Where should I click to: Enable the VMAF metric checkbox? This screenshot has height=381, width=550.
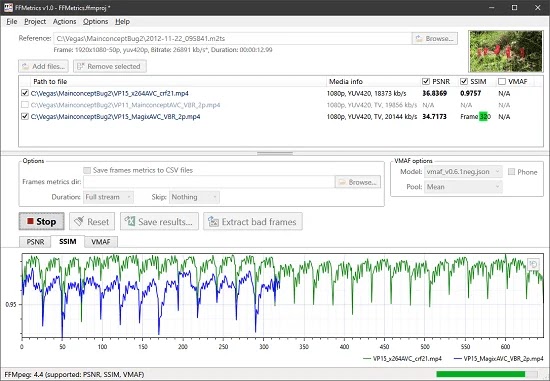click(x=502, y=81)
